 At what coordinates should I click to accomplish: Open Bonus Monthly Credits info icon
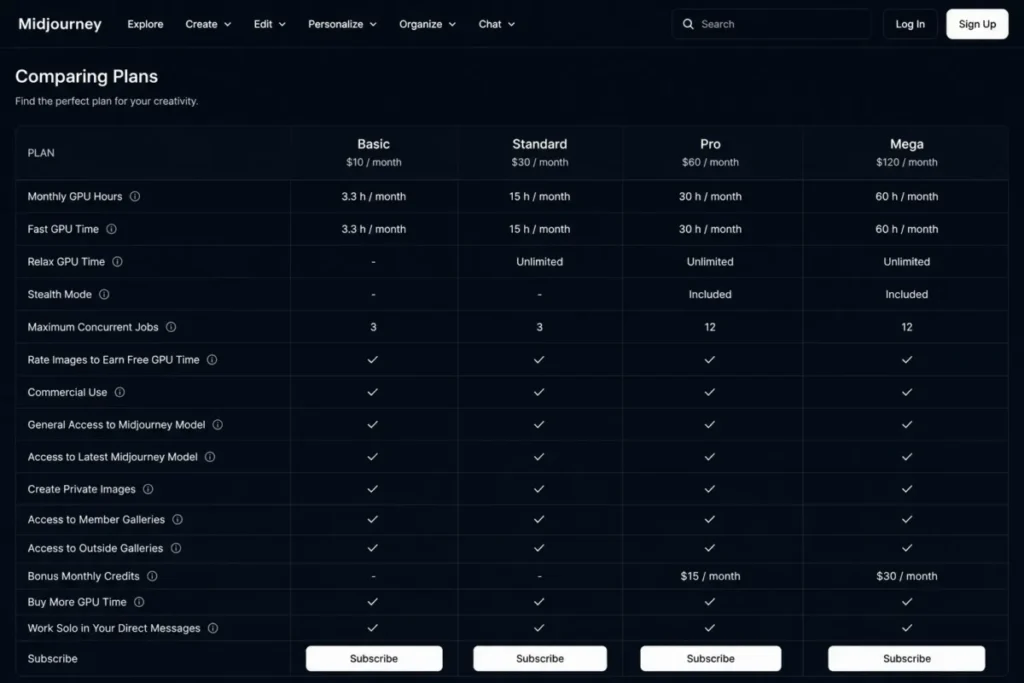[152, 577]
